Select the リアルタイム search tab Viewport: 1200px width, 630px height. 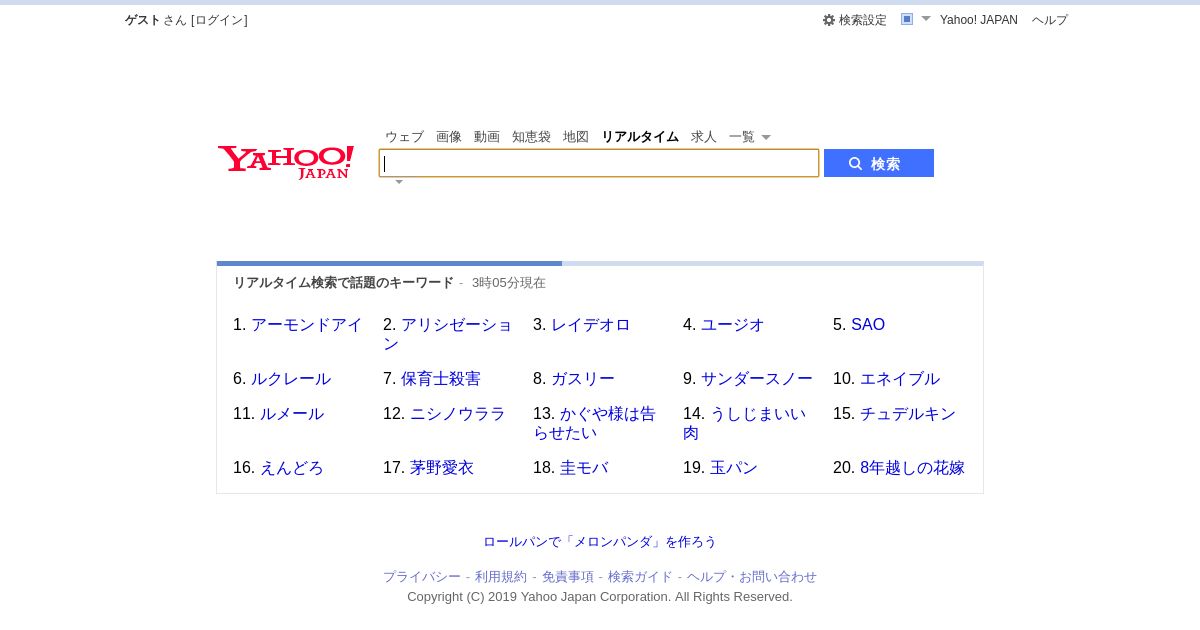pyautogui.click(x=640, y=137)
